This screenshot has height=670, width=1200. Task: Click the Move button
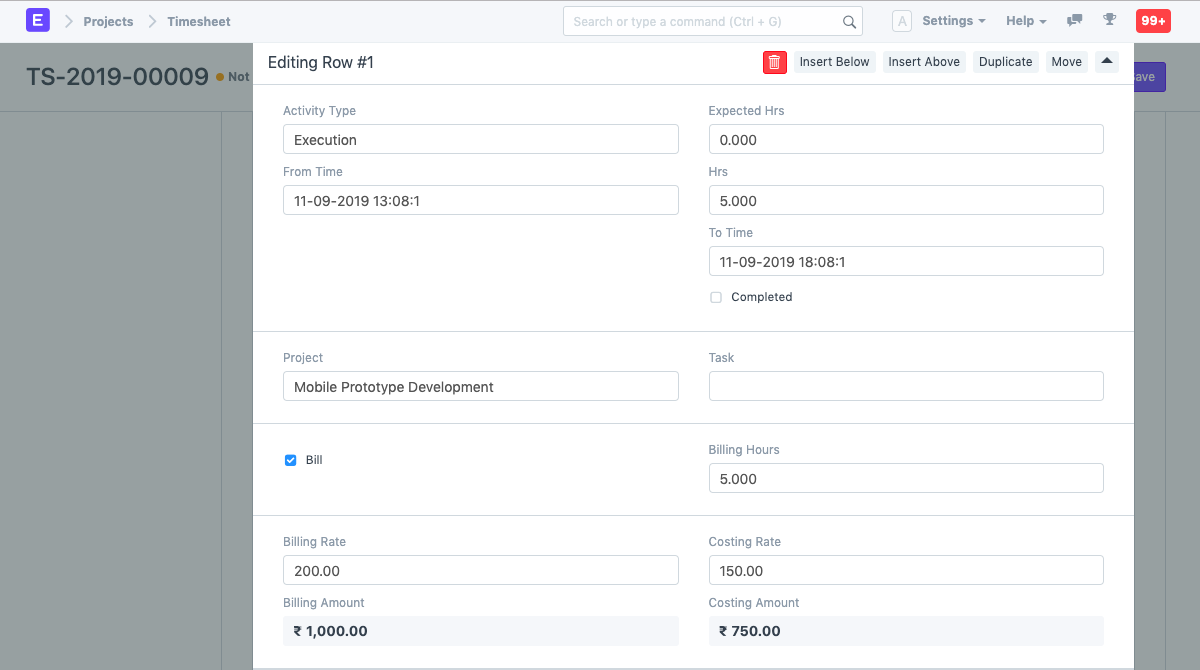click(x=1066, y=61)
